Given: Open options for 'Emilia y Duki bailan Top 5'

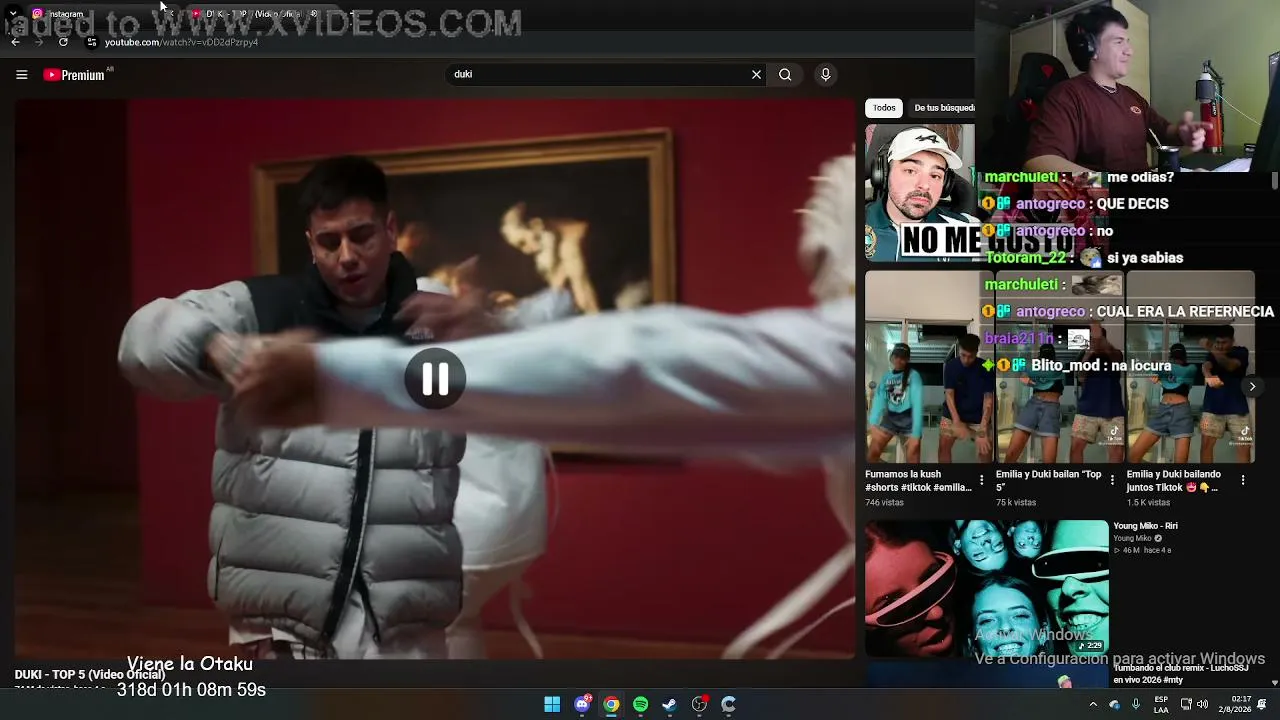Looking at the screenshot, I should (x=1112, y=480).
